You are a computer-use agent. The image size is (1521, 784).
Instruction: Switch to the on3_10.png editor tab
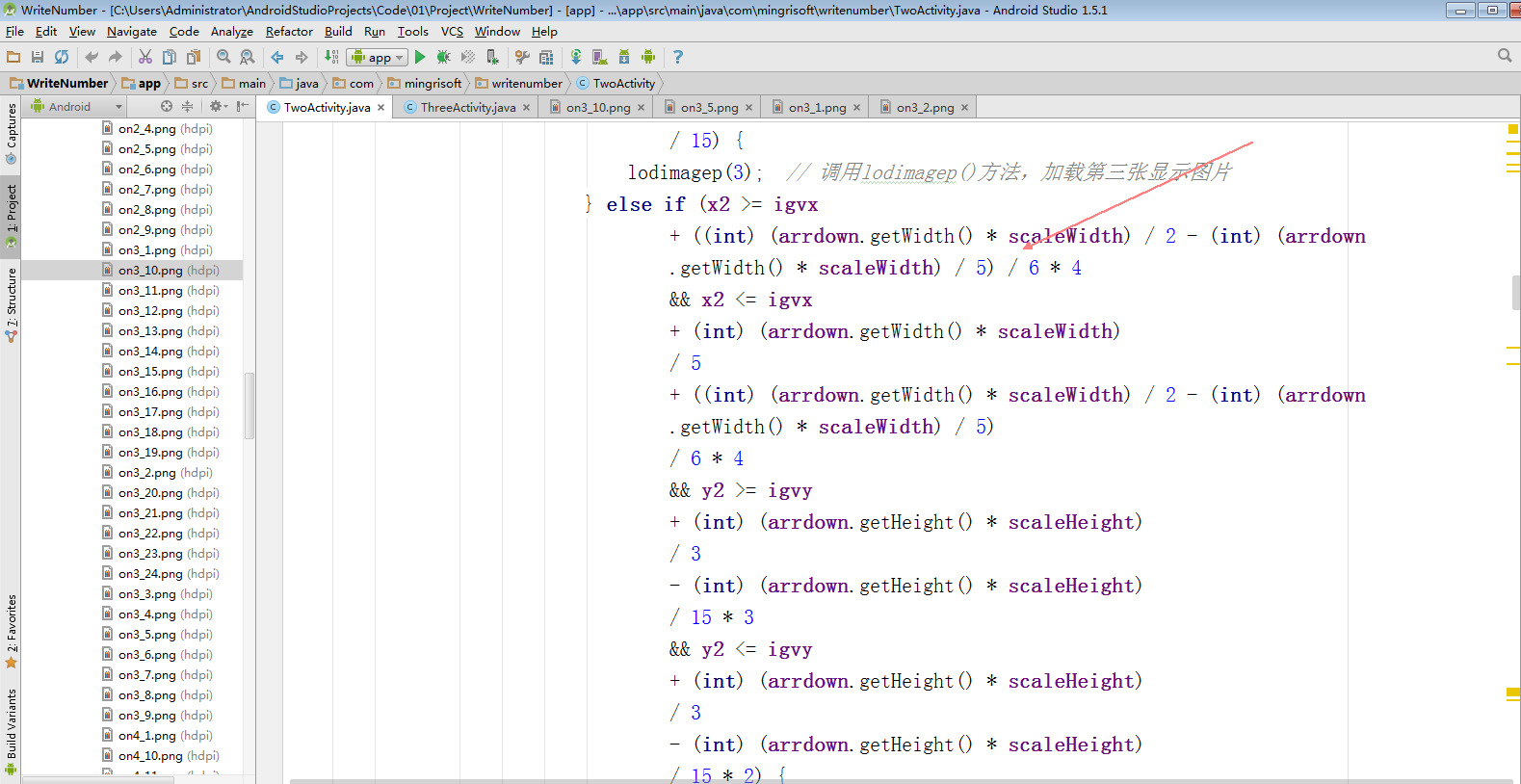click(x=597, y=107)
